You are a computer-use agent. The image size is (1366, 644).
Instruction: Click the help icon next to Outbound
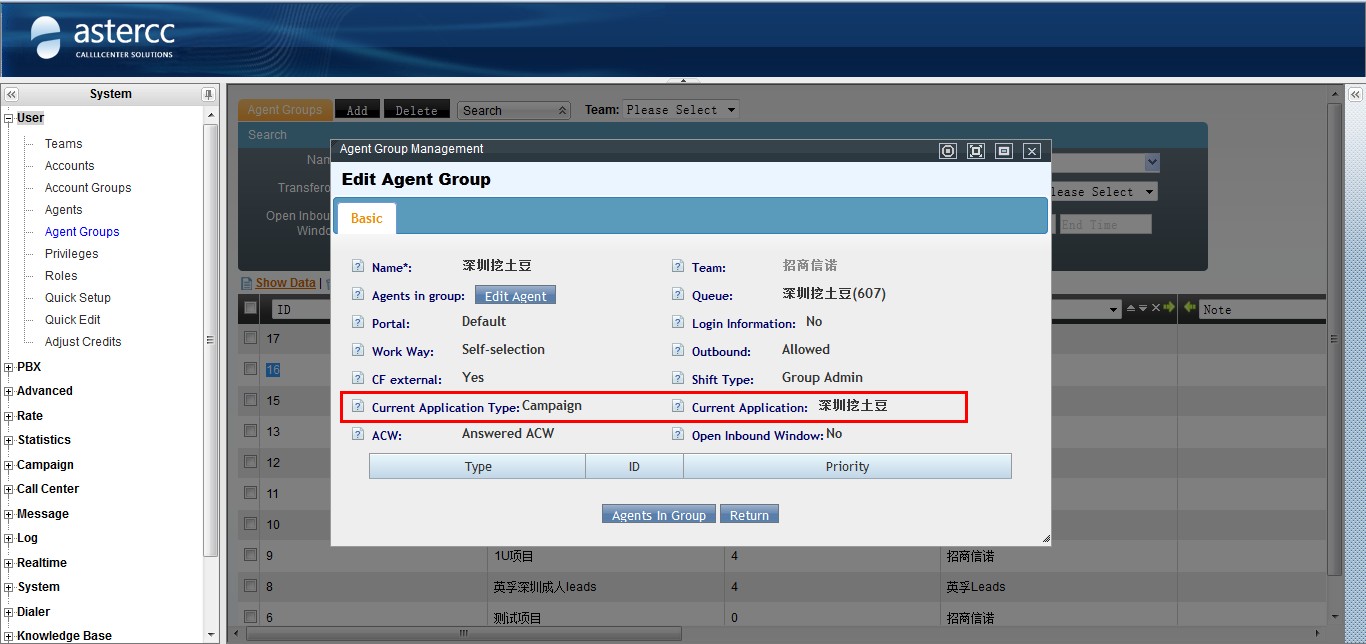click(x=678, y=351)
